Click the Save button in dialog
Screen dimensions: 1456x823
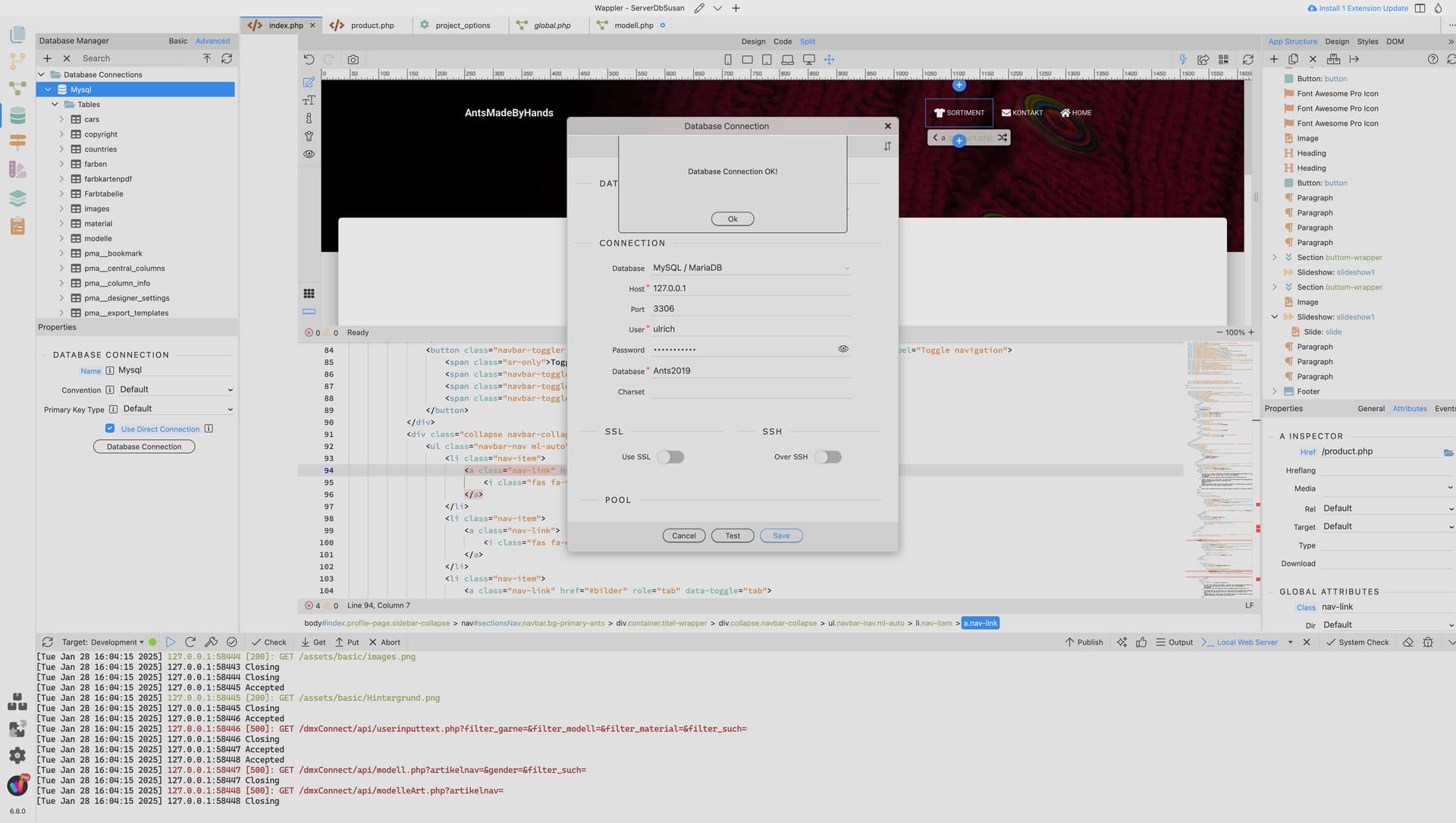click(x=781, y=536)
